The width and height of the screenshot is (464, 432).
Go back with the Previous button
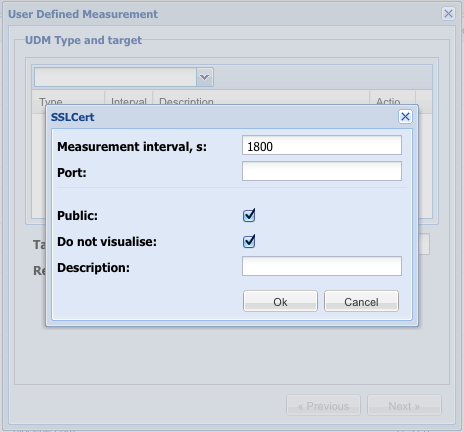pos(323,406)
